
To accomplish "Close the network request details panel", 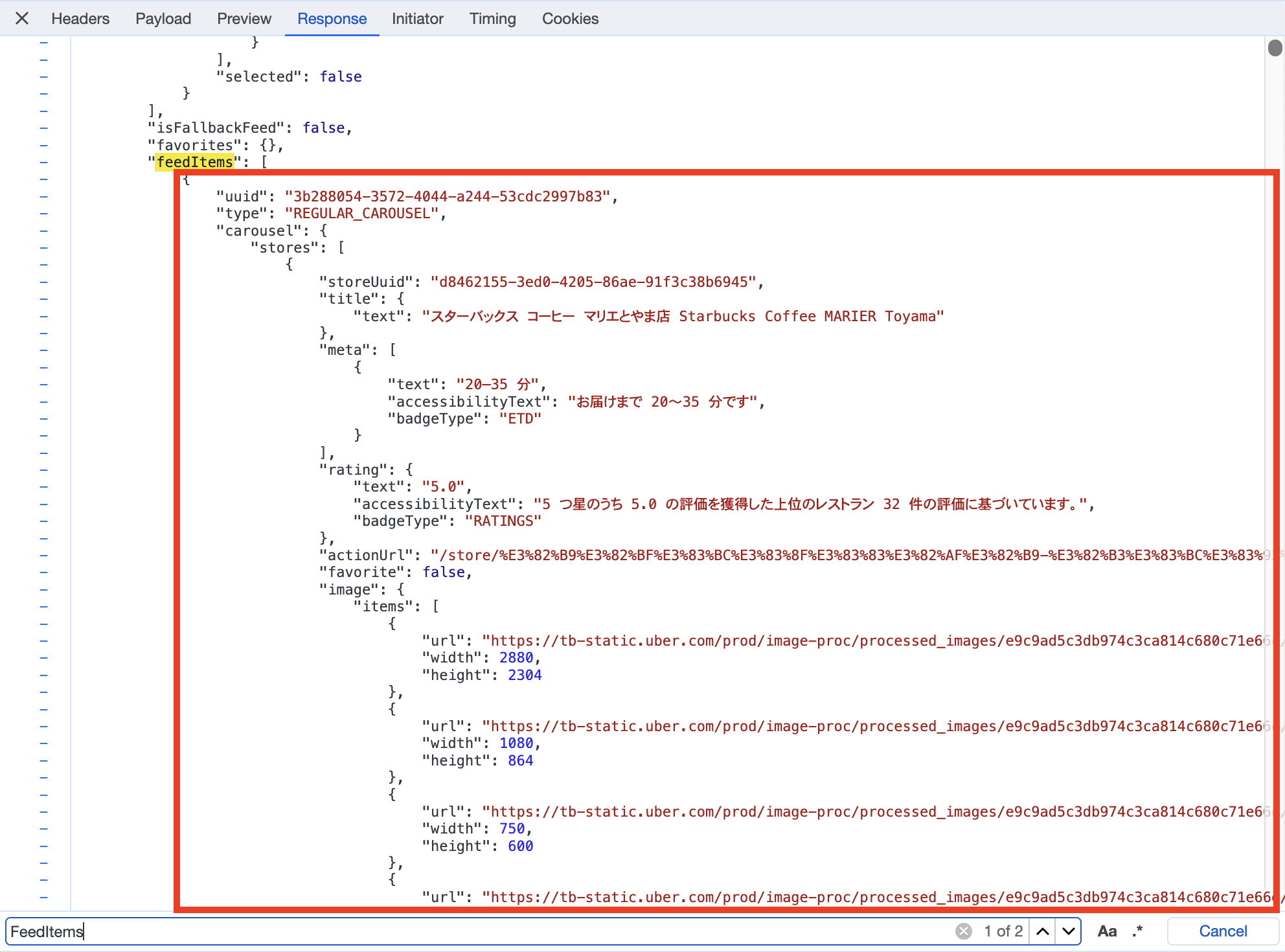I will pyautogui.click(x=22, y=18).
